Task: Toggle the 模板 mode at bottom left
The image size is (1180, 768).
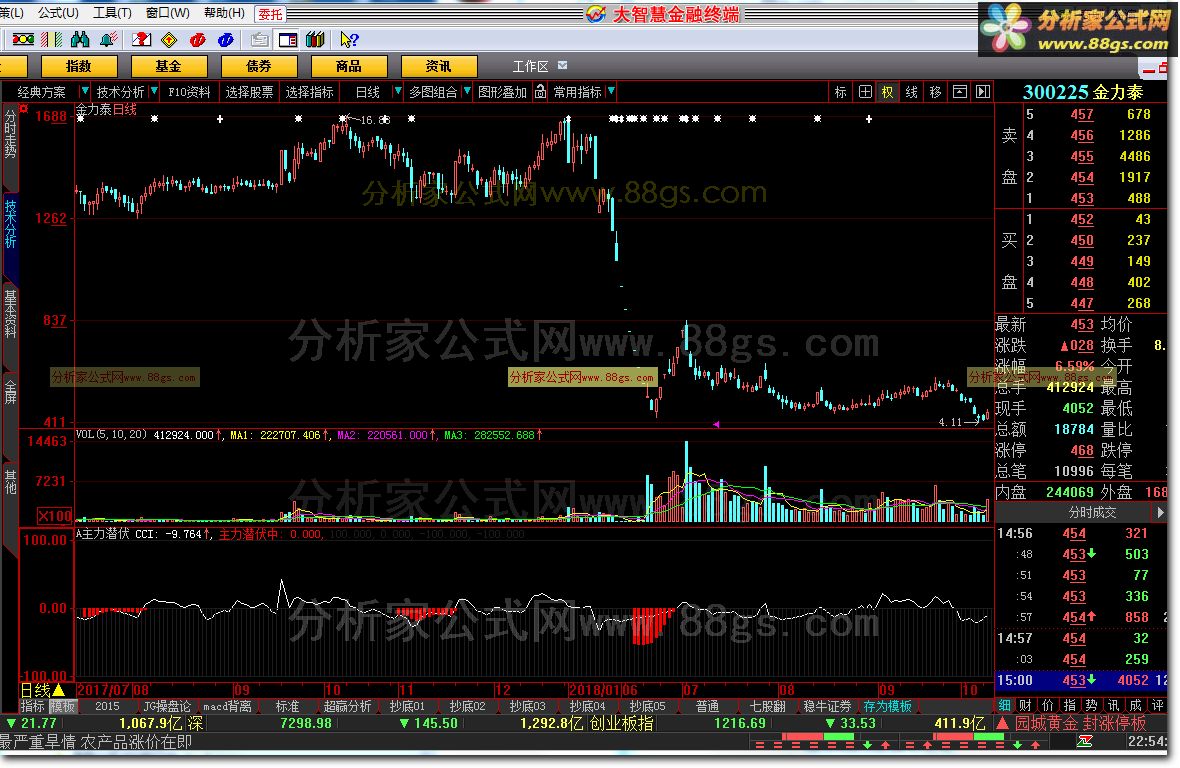Action: [62, 706]
